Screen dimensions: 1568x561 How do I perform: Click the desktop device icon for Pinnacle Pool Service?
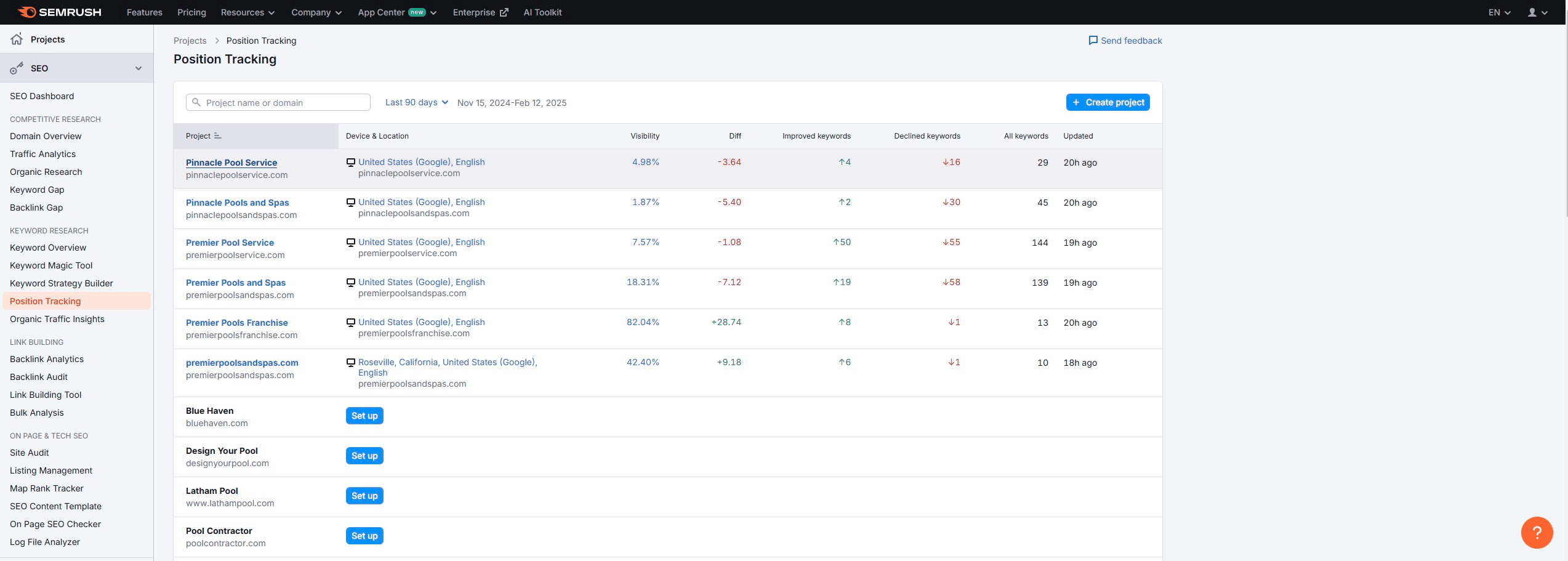click(x=351, y=163)
